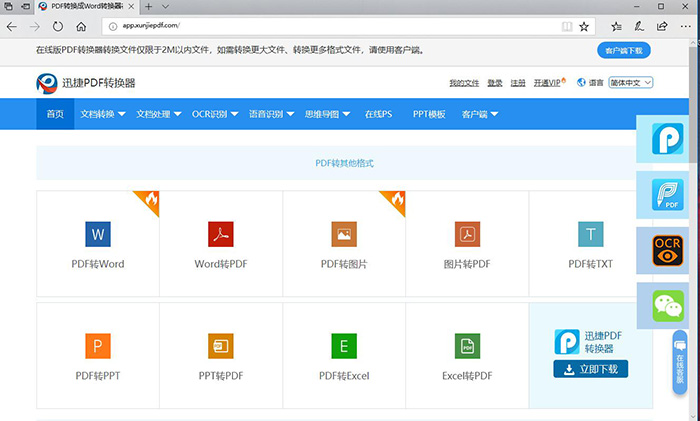Go back with the browser back arrow
This screenshot has width=700, height=421.
(x=12, y=27)
